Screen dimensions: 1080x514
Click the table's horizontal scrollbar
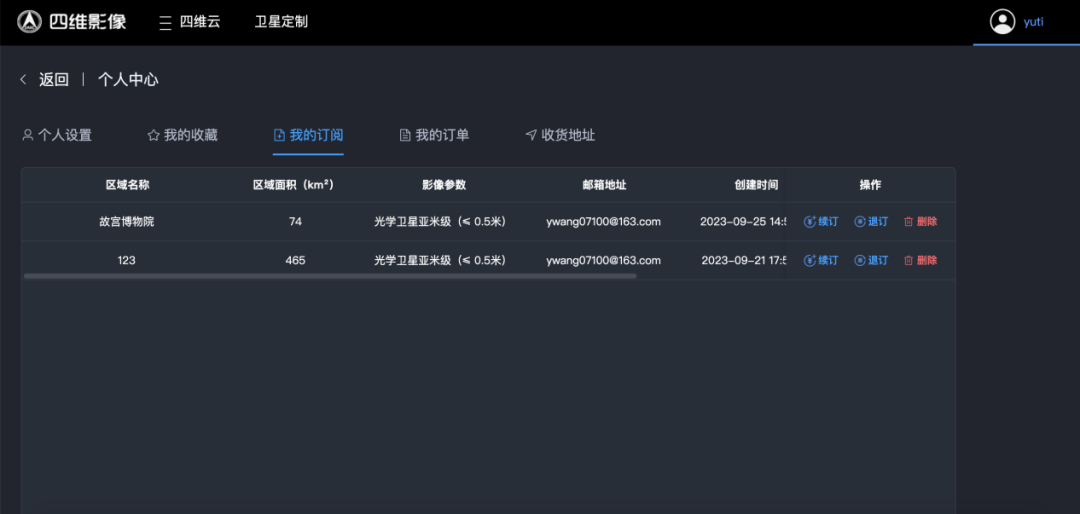pyautogui.click(x=330, y=276)
